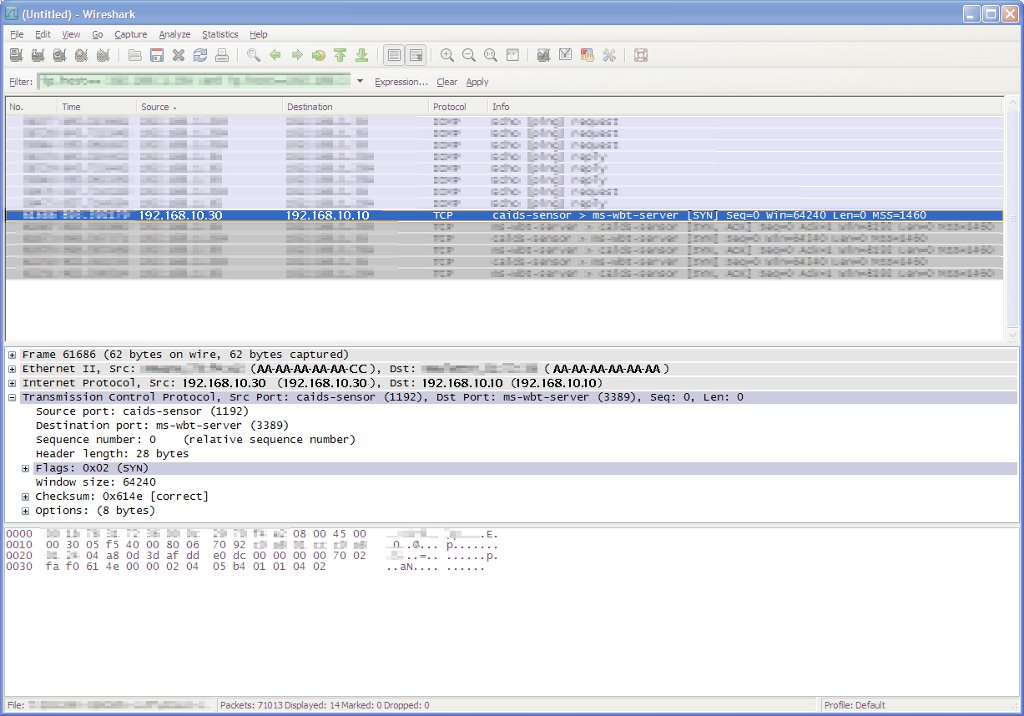
Task: Jump to the last packet
Action: pos(362,56)
